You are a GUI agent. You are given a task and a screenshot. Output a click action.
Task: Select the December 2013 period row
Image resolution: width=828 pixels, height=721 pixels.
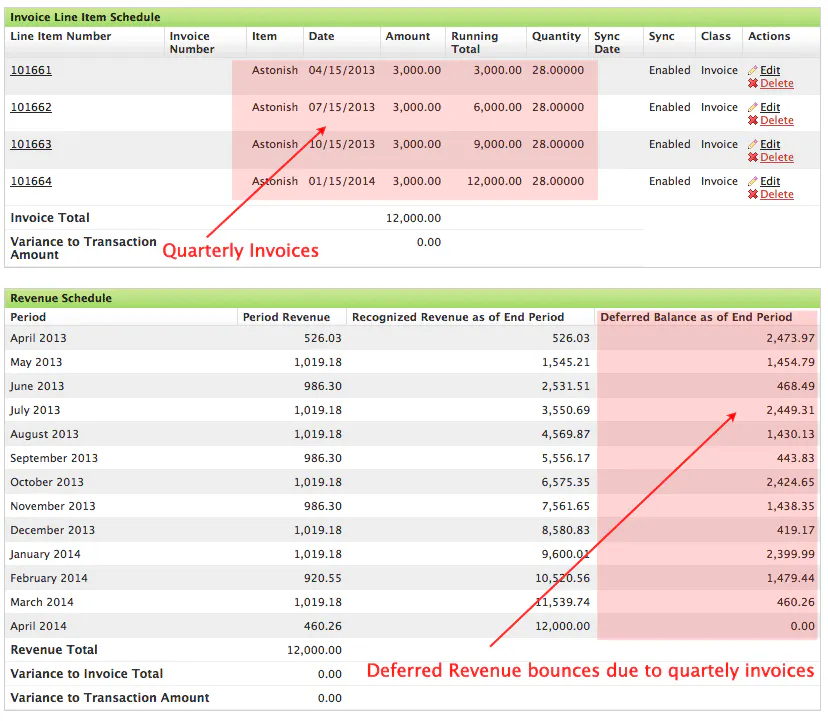point(412,530)
